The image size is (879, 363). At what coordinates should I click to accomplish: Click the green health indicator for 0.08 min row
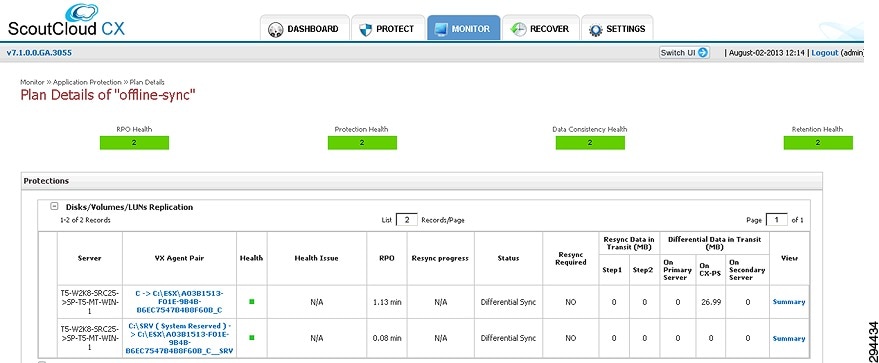(x=252, y=338)
